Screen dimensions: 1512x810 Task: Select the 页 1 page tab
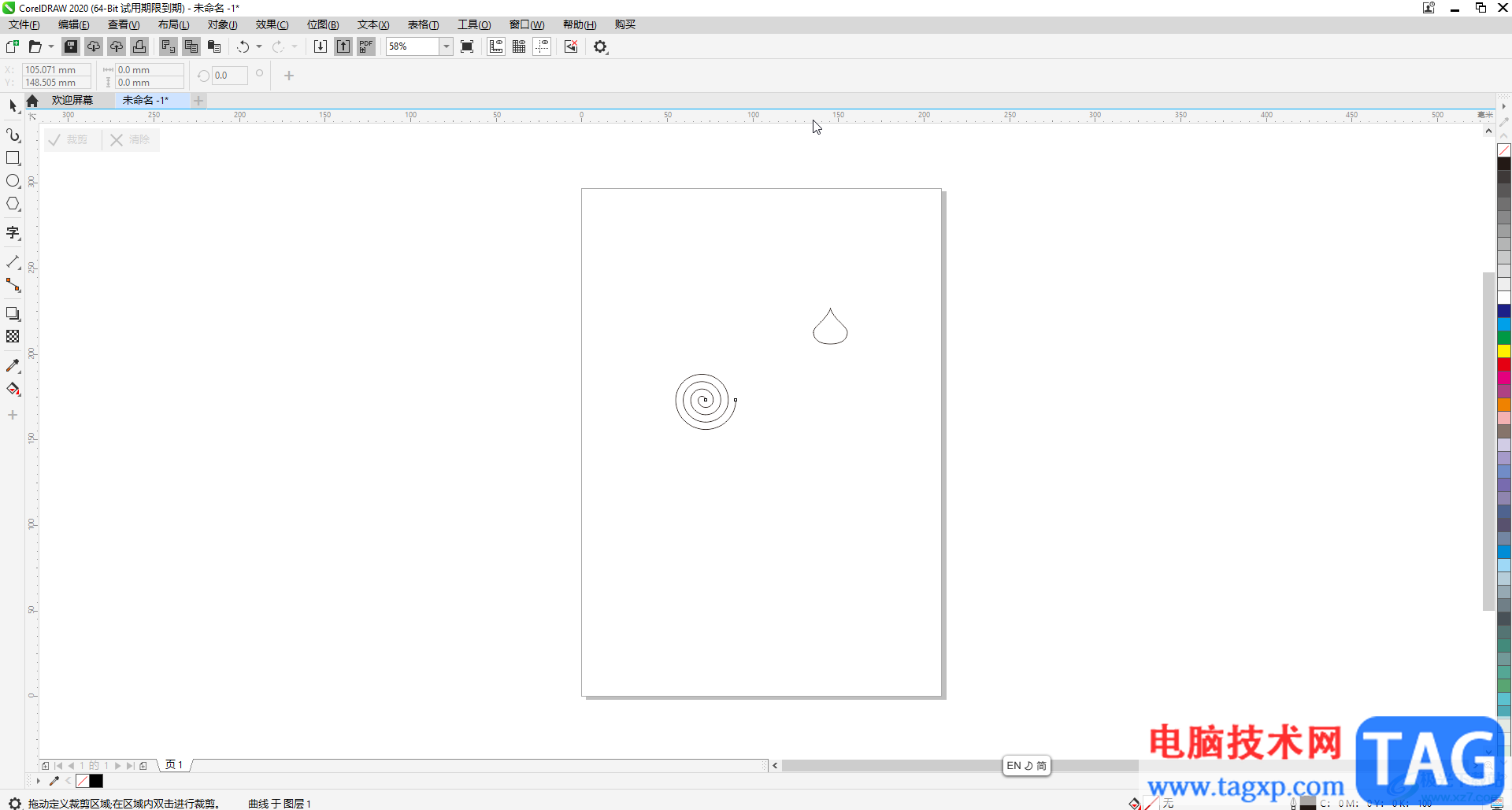click(x=174, y=765)
